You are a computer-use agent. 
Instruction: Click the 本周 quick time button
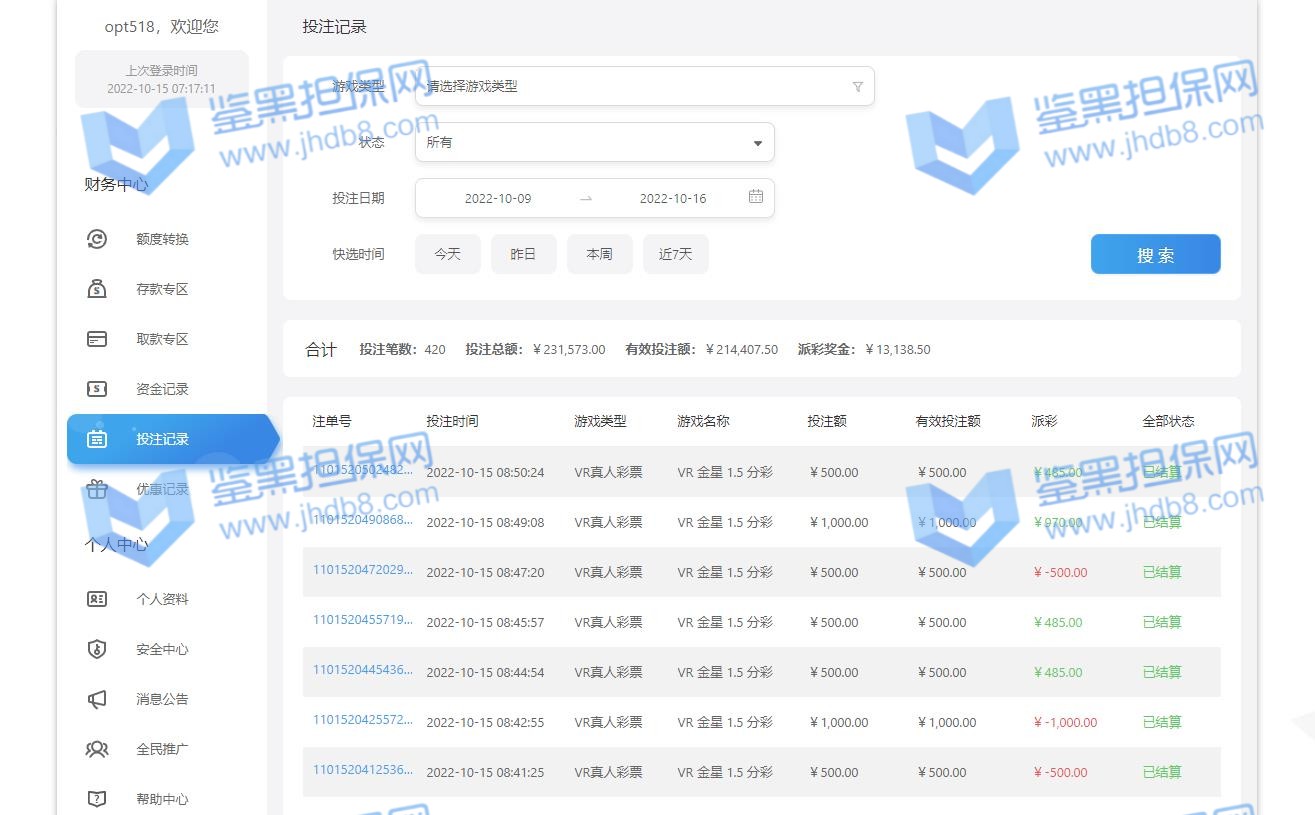click(x=599, y=254)
